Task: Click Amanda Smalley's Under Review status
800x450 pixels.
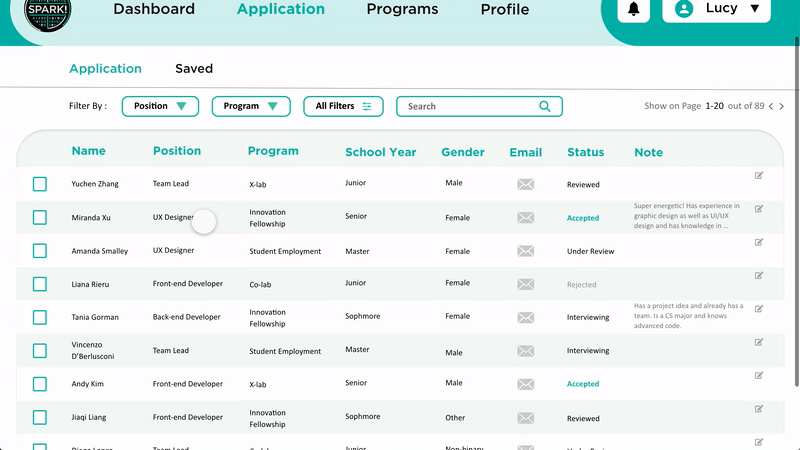Action: point(590,252)
